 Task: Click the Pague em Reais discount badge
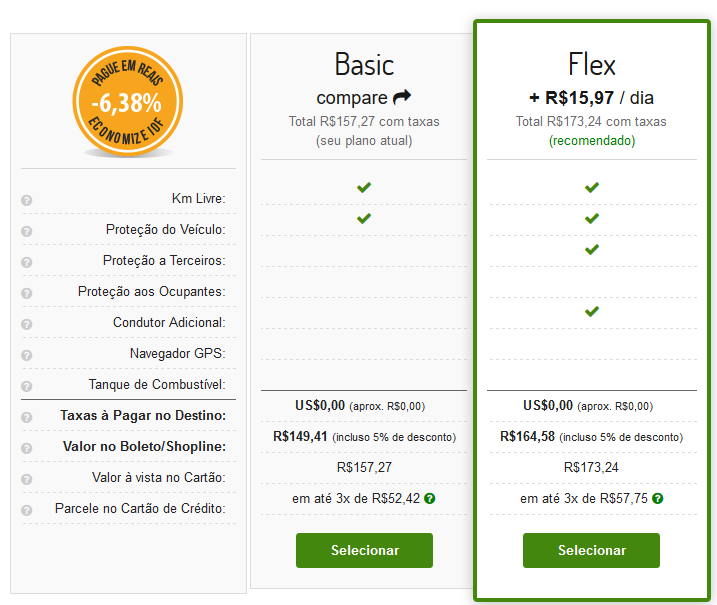128,102
